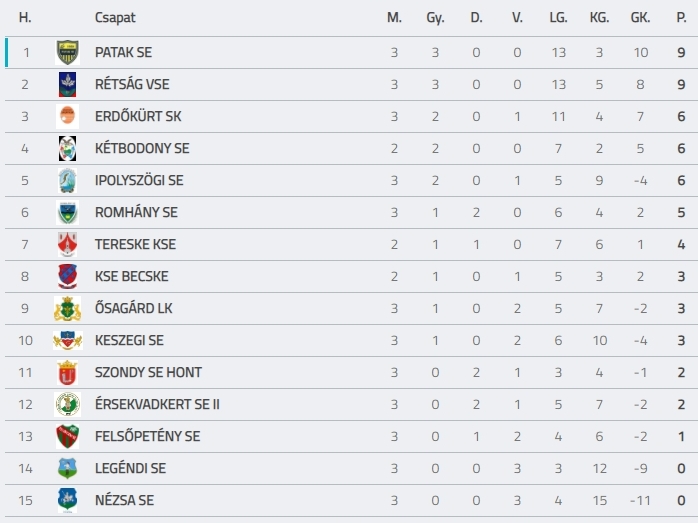Sort by the GK. goal difference header
Image resolution: width=698 pixels, height=523 pixels.
click(640, 18)
